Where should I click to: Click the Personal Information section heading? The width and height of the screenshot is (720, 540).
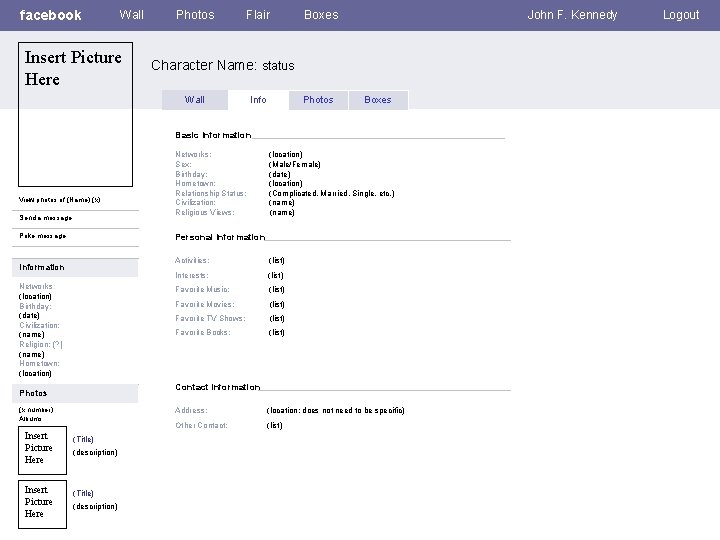tap(220, 237)
